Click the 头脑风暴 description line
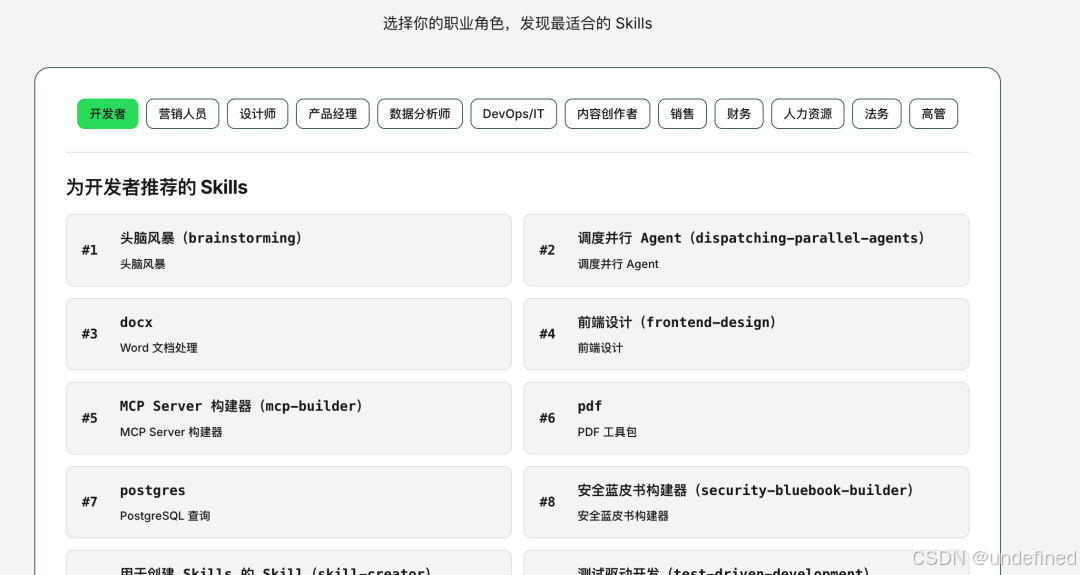 point(143,264)
